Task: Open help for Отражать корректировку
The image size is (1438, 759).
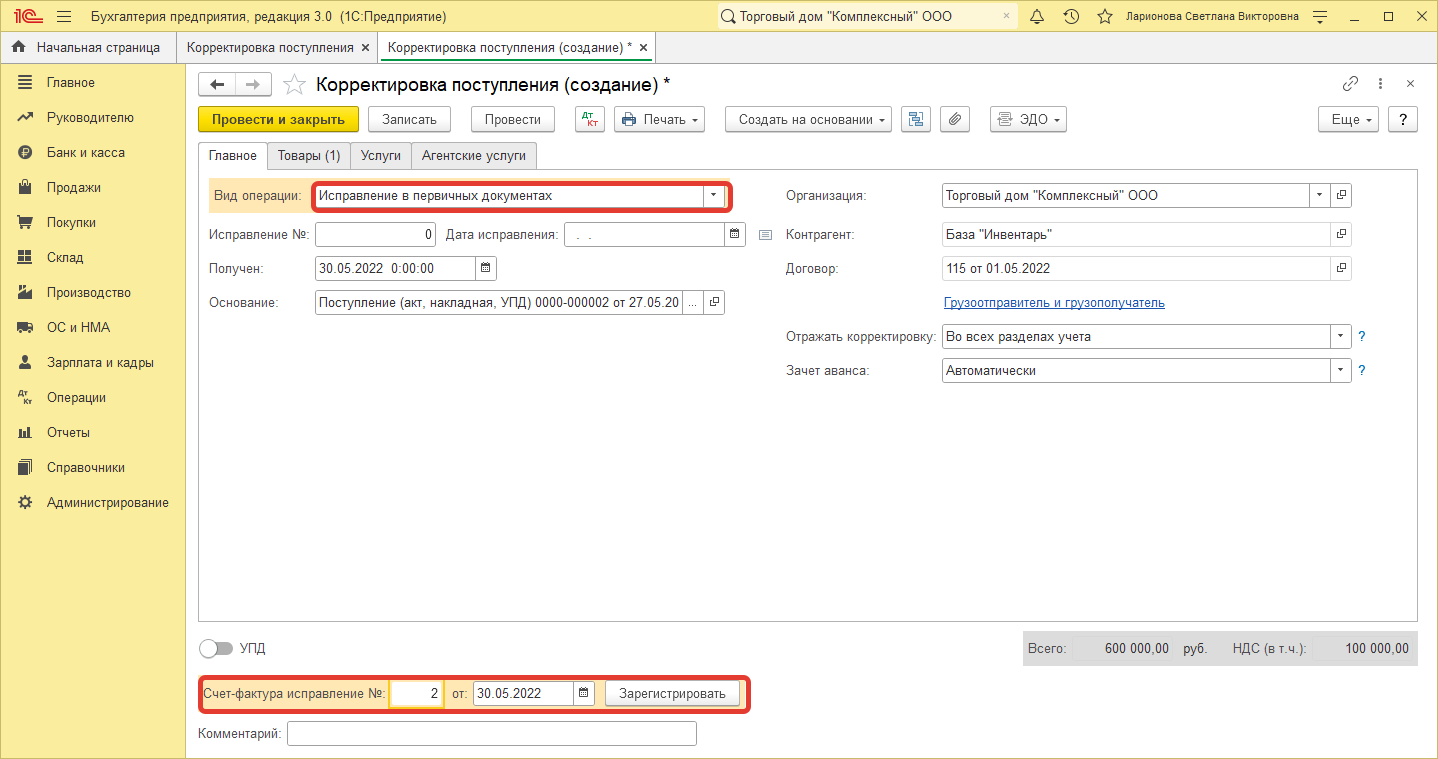Action: tap(1362, 337)
